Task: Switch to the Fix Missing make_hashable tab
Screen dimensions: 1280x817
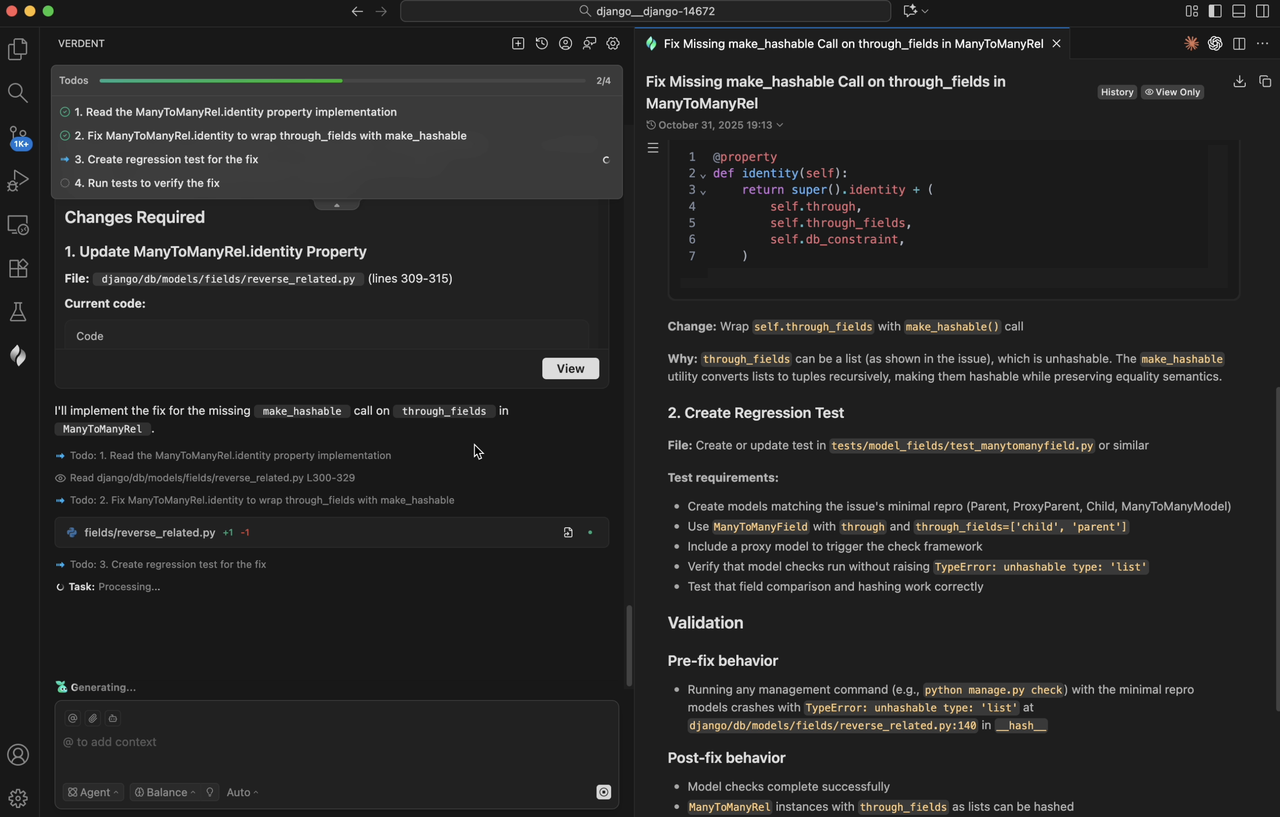Action: point(851,43)
